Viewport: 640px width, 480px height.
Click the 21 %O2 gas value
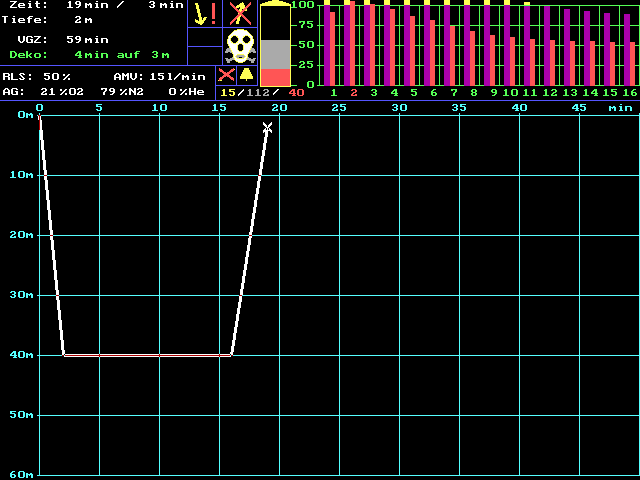point(63,91)
